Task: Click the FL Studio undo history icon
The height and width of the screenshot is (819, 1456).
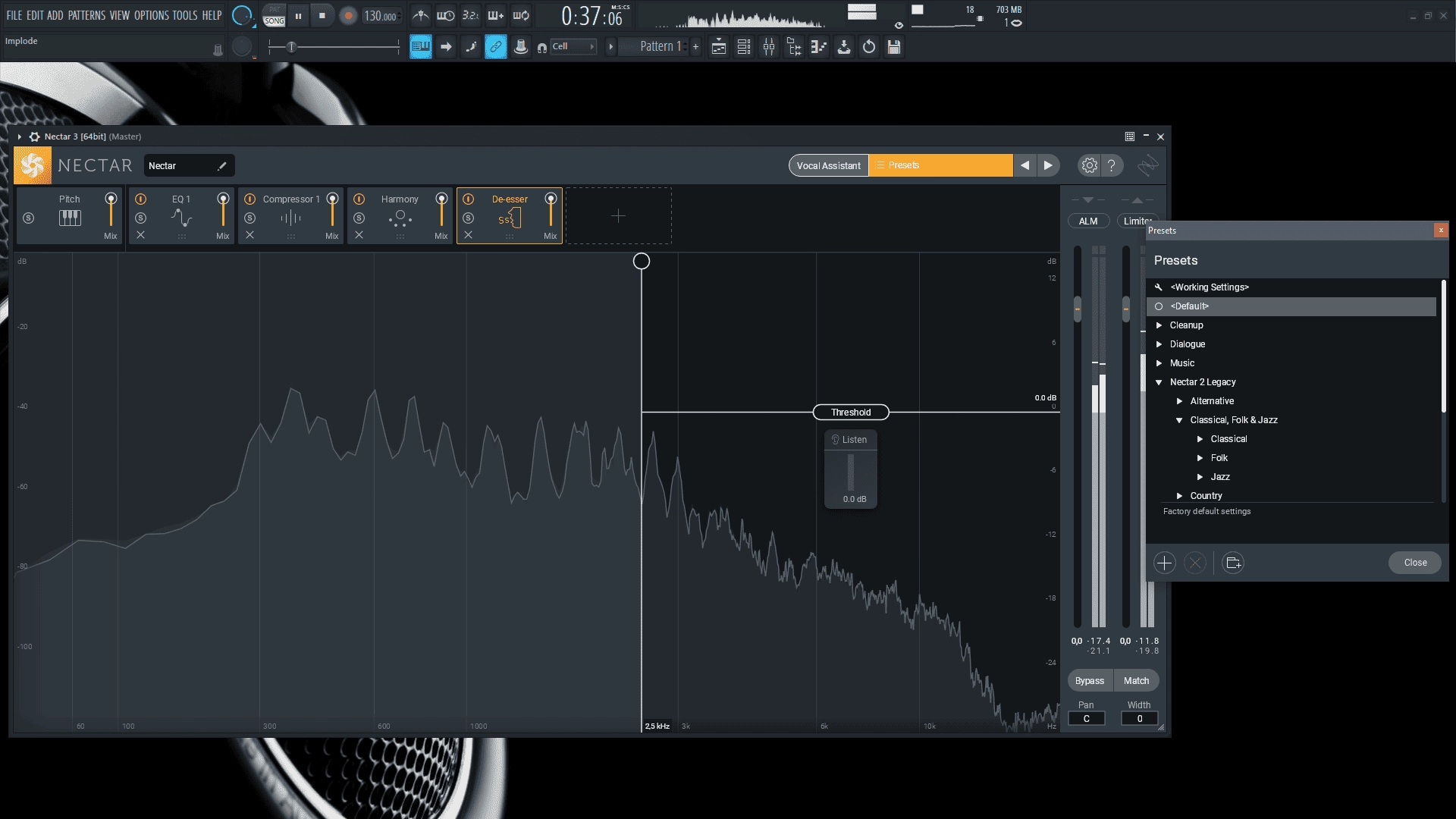Action: (869, 47)
